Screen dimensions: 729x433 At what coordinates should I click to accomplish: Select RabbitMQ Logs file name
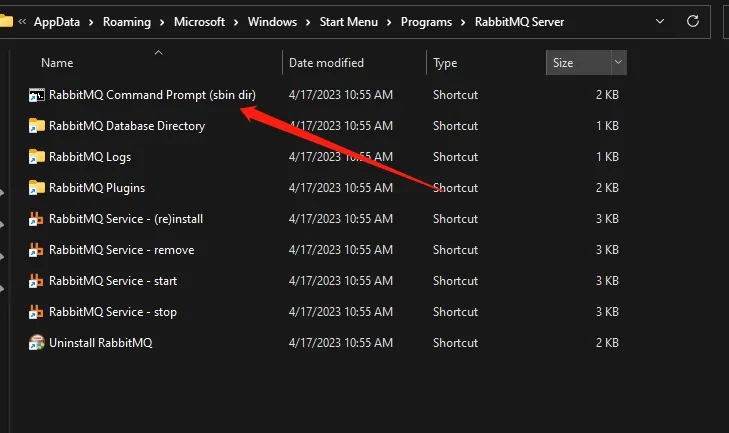(x=90, y=157)
